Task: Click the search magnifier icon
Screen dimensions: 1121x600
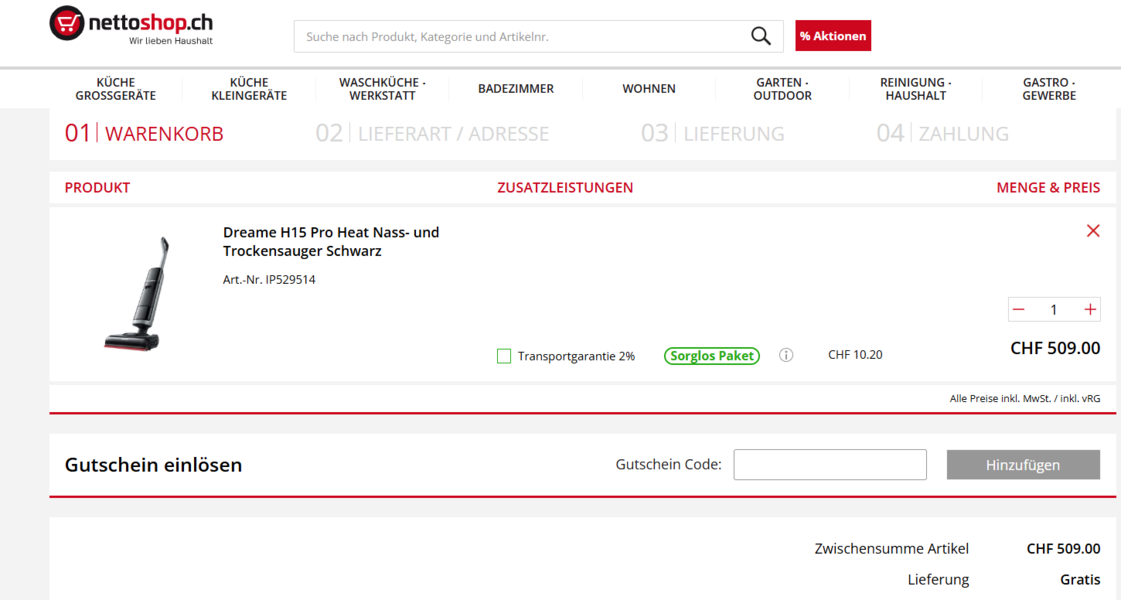Action: [x=761, y=36]
